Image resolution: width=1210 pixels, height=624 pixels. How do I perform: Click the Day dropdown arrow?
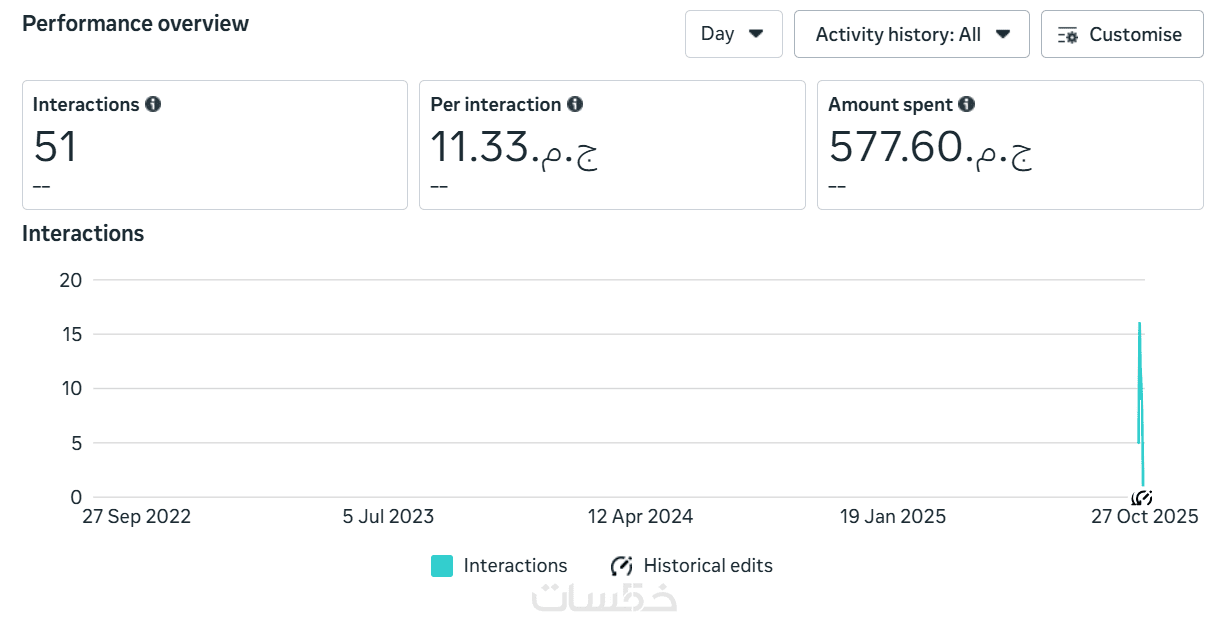point(757,34)
